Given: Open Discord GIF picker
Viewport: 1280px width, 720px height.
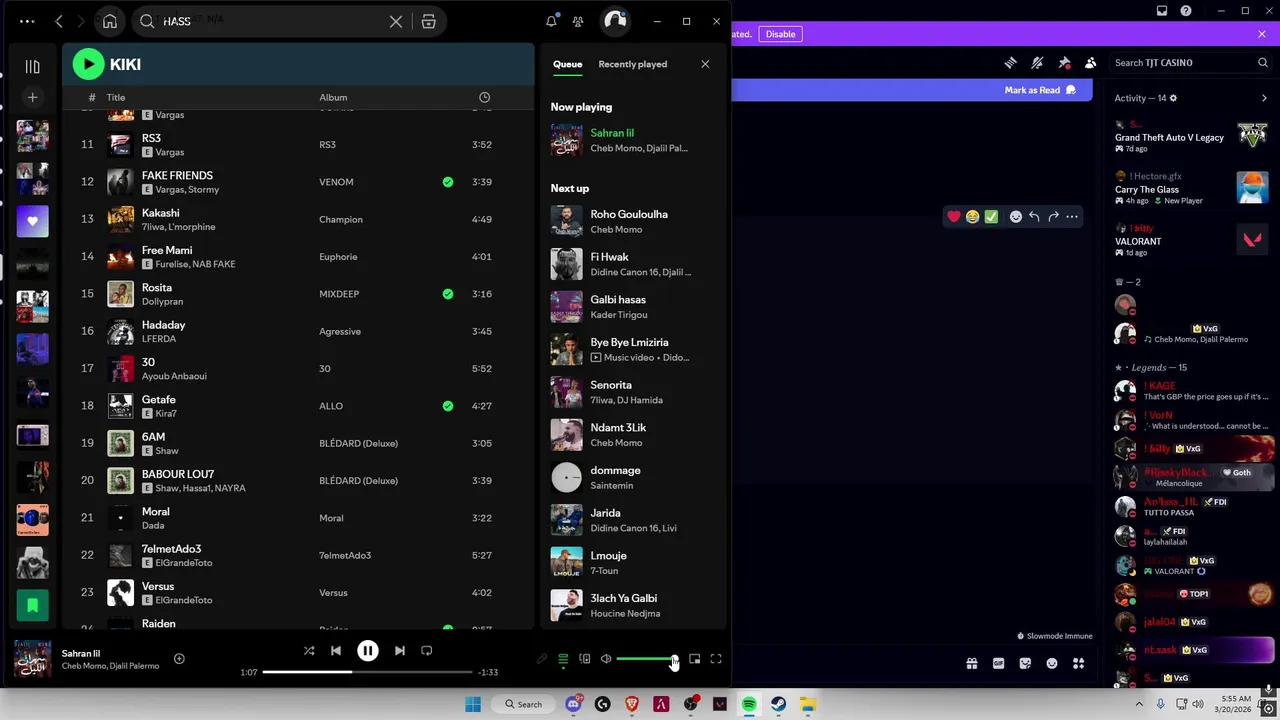Looking at the screenshot, I should [x=998, y=663].
